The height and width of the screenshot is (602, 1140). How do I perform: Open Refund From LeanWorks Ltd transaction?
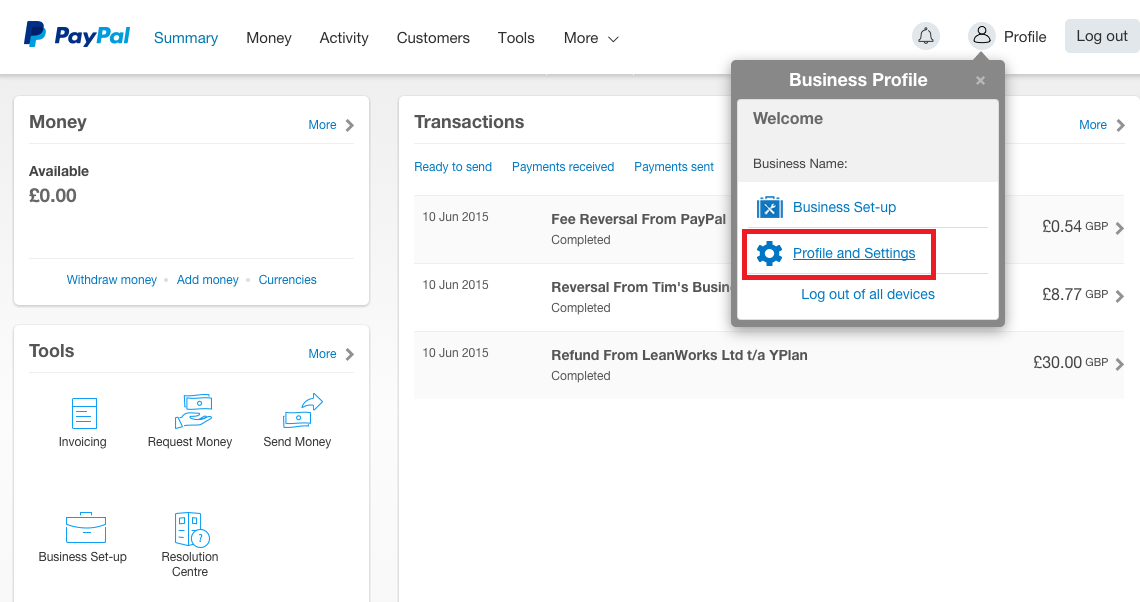[x=679, y=356]
